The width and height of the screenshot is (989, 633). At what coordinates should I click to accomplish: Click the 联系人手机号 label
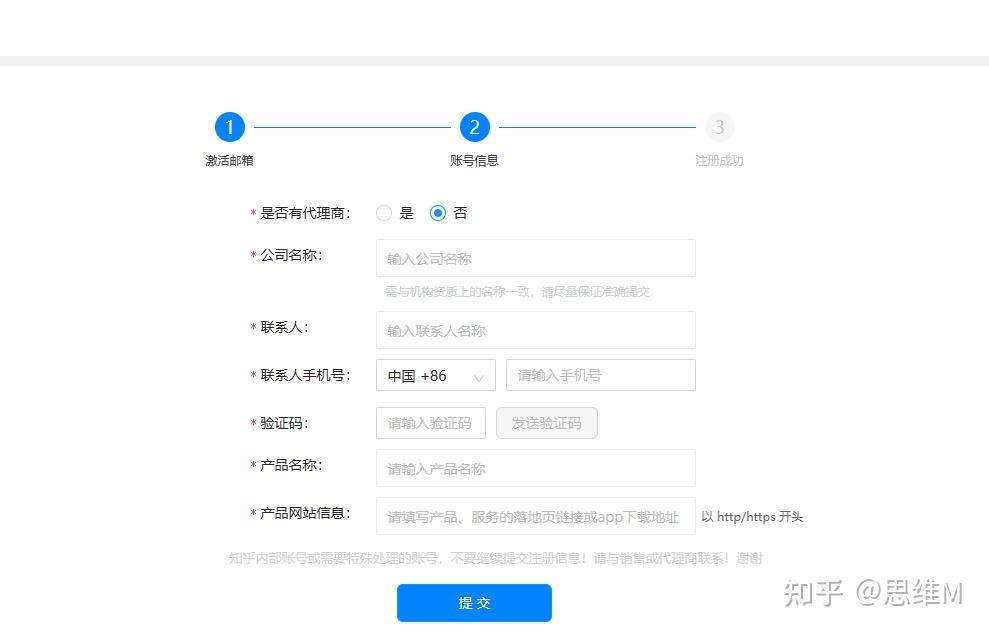coord(305,375)
